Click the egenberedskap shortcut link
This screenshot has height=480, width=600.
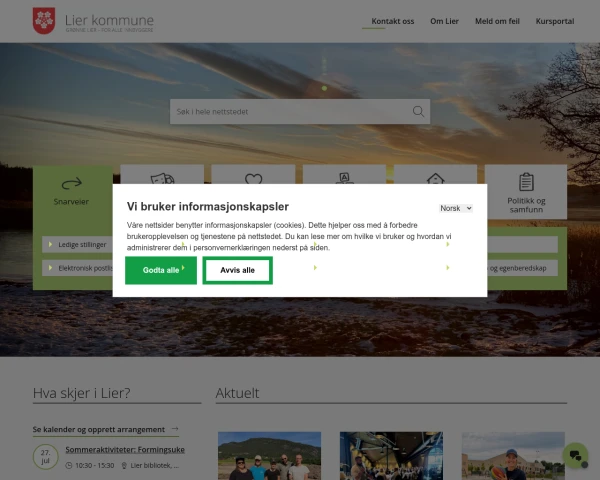click(522, 268)
